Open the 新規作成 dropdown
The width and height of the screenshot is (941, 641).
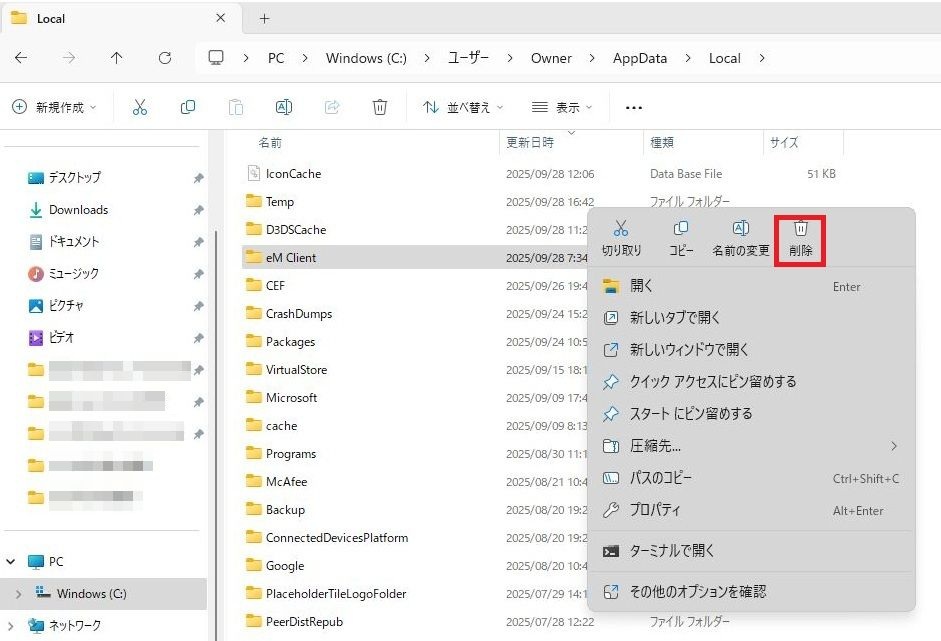click(x=55, y=107)
